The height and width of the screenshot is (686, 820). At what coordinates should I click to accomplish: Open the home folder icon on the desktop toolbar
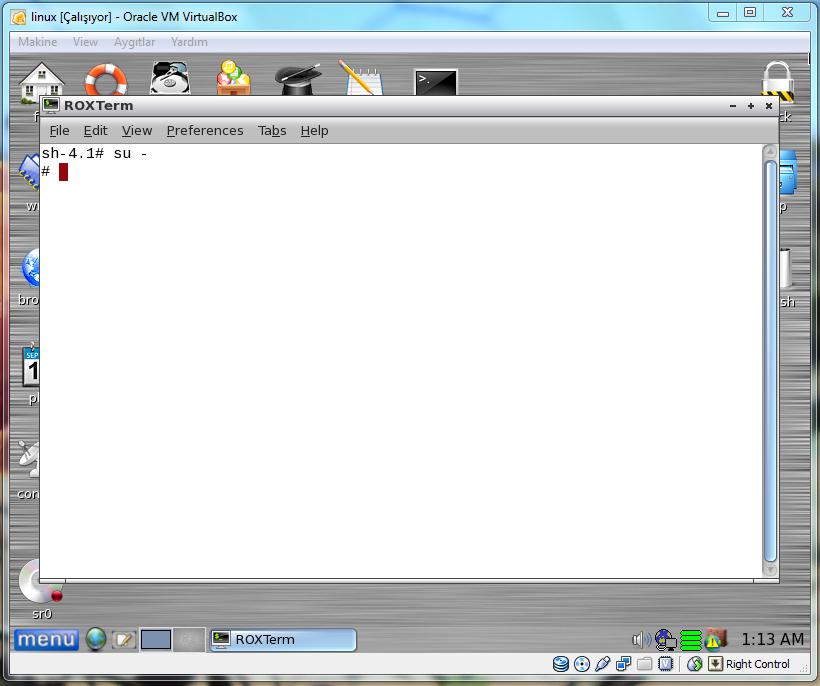42,78
